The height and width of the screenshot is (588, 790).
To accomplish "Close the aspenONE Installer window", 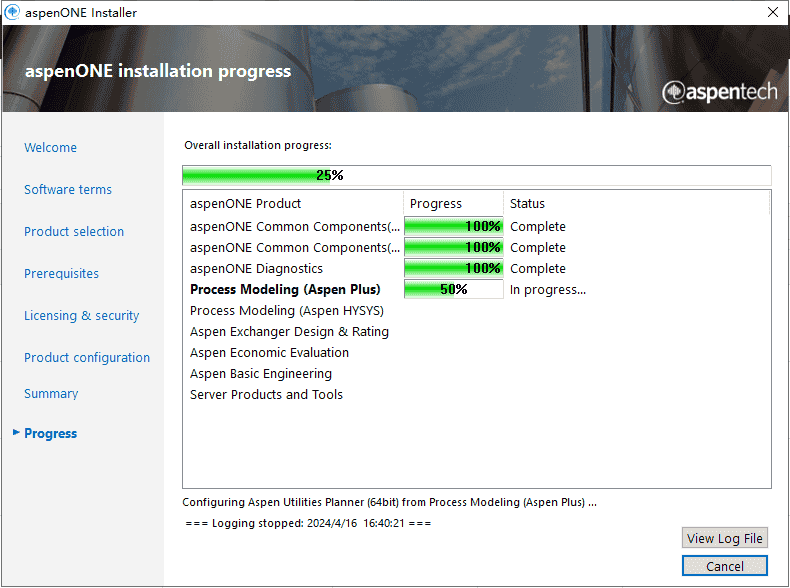I will pyautogui.click(x=773, y=12).
